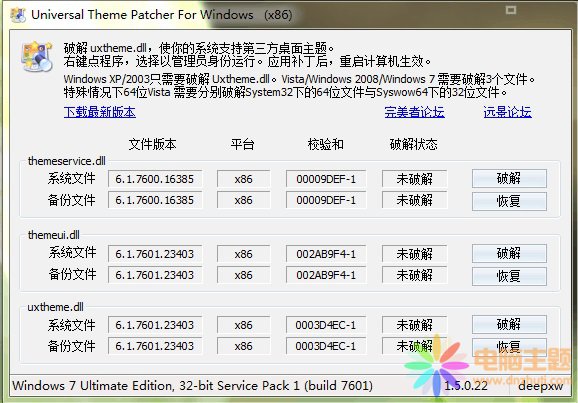Click uxtheme.dll system platform x86 field
This screenshot has height=403, width=578.
pos(244,325)
